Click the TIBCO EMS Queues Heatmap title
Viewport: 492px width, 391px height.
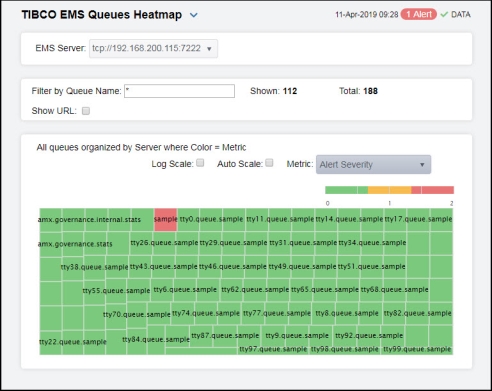[102, 15]
